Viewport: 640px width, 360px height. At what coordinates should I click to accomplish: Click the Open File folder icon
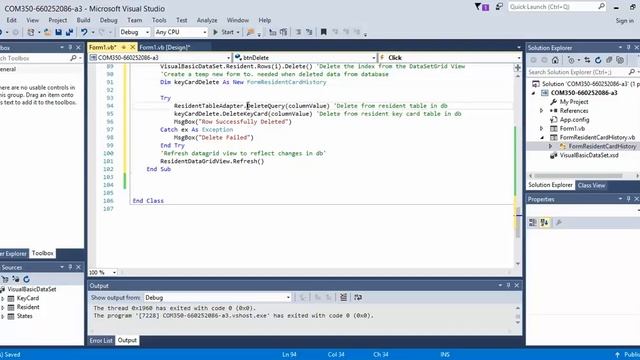point(48,32)
